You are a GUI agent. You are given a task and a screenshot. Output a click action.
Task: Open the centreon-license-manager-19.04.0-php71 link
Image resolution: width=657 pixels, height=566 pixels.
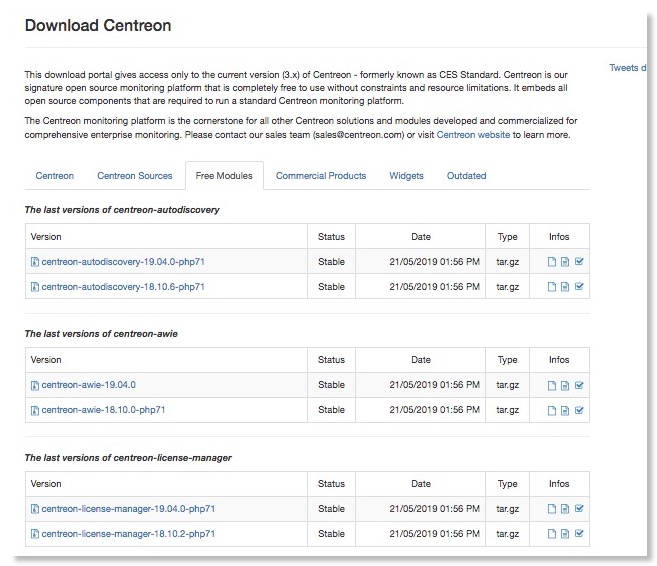click(x=128, y=509)
